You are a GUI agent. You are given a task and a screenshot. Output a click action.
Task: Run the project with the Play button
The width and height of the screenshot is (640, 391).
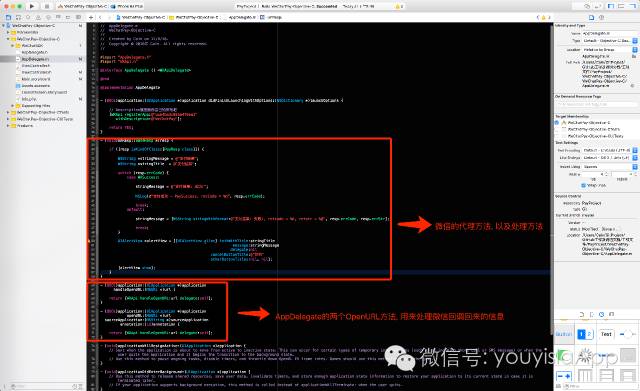tap(32, 6)
